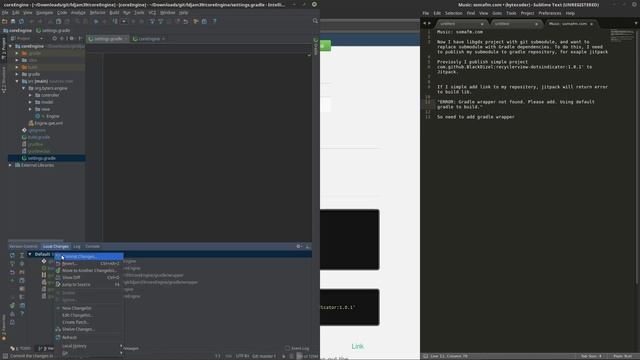The image size is (640, 360).
Task: Collapse the Default changelist
Action: (x=30, y=254)
